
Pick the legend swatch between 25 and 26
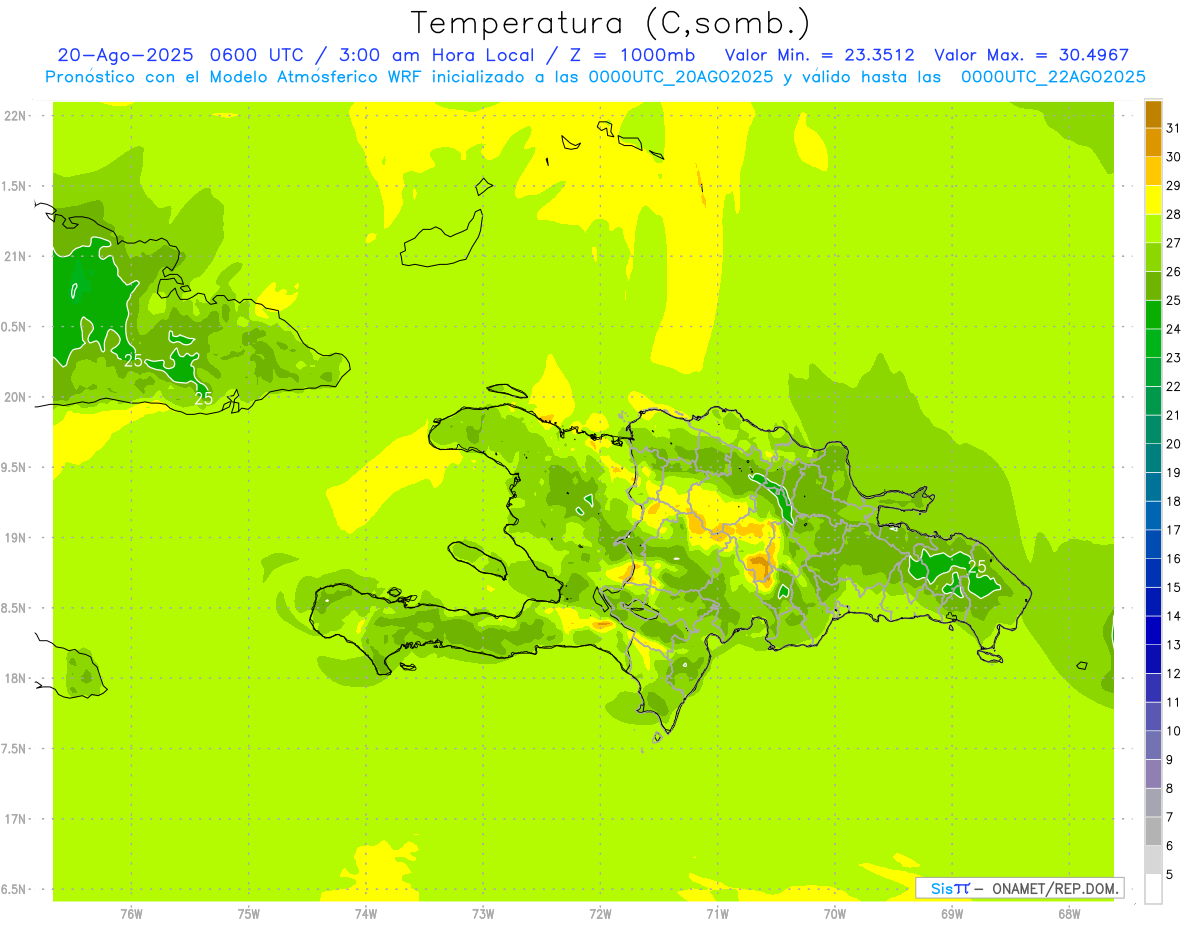tap(1153, 286)
